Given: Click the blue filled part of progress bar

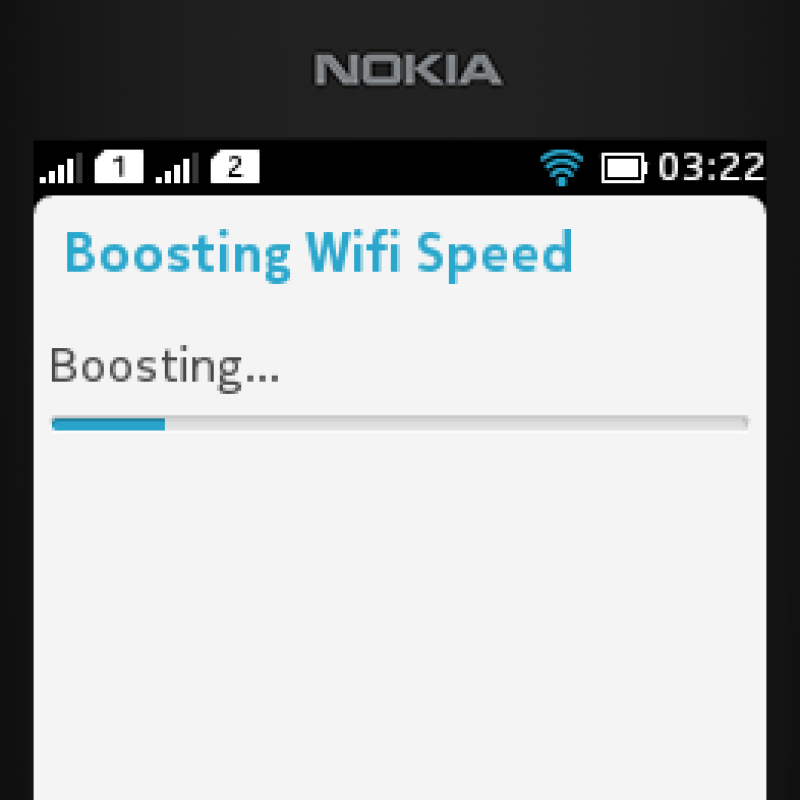Looking at the screenshot, I should (108, 424).
